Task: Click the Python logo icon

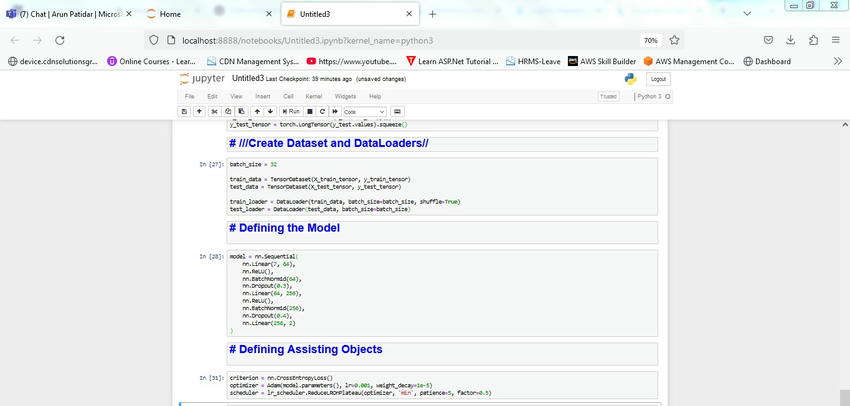Action: click(630, 79)
